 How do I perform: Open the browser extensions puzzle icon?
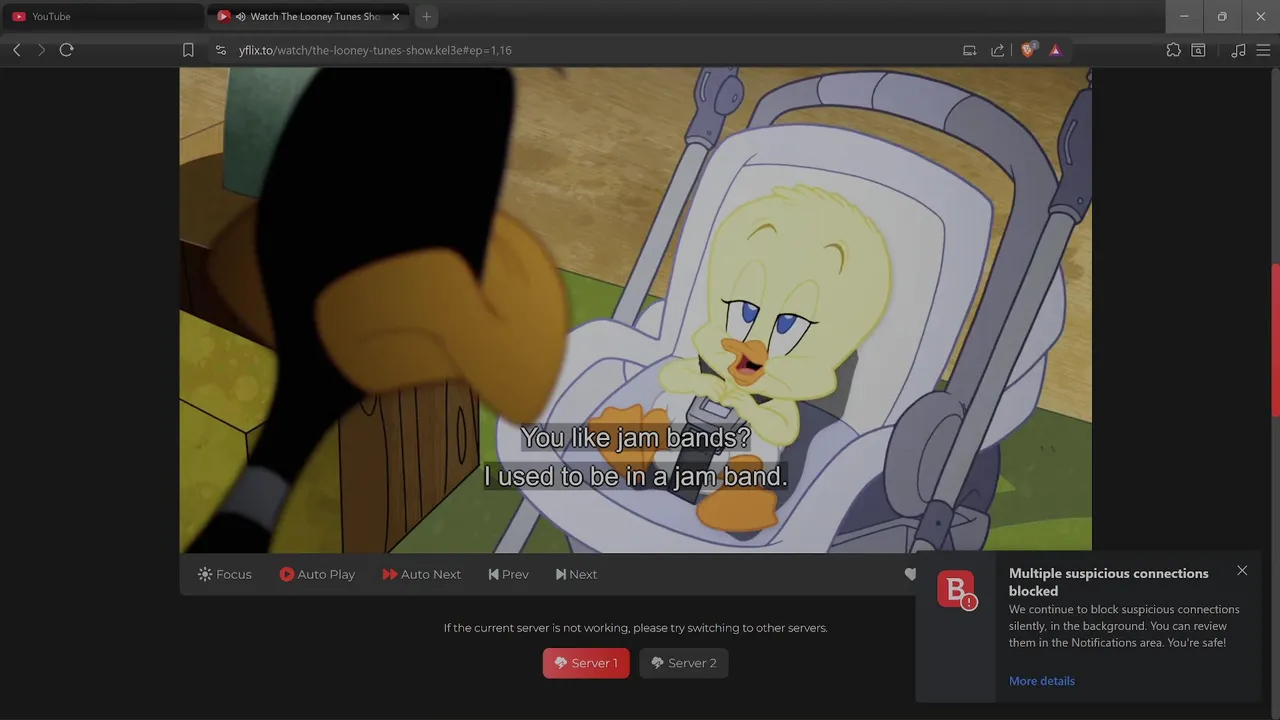click(x=1173, y=50)
